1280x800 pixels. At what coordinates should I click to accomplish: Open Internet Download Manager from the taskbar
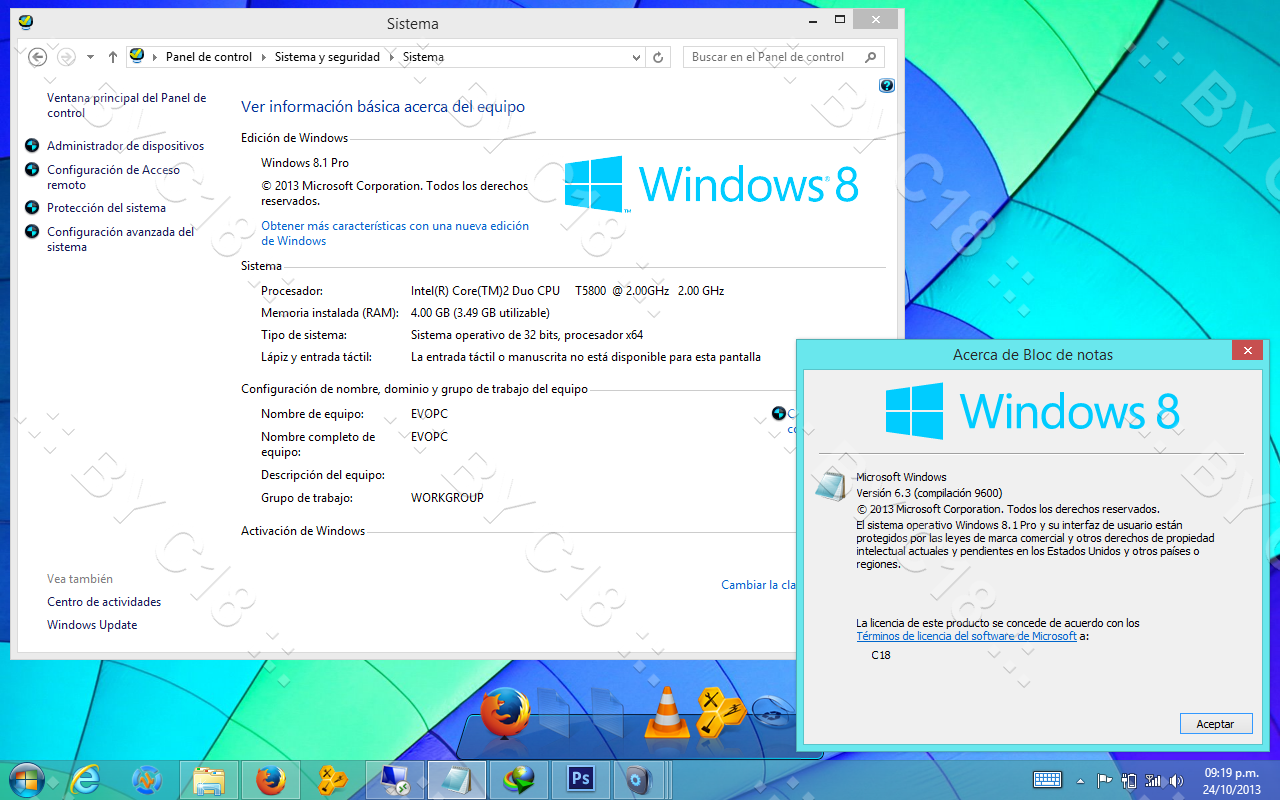(x=519, y=780)
